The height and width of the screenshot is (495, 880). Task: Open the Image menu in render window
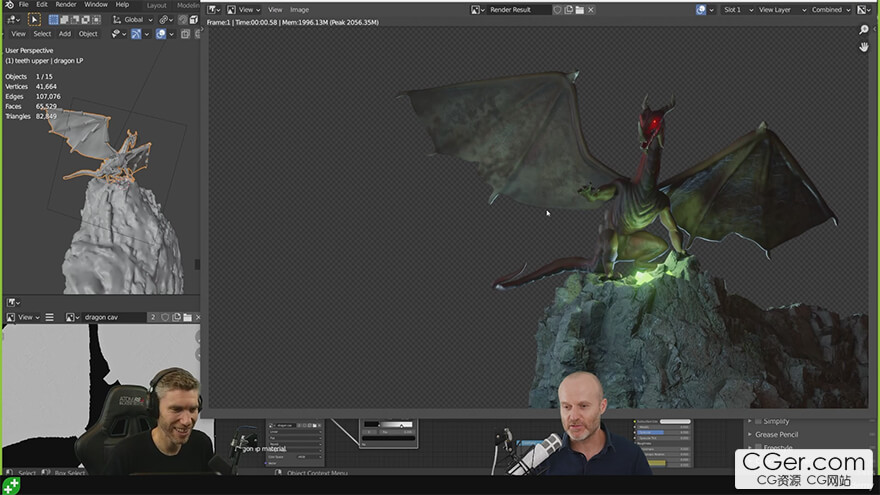(299, 10)
